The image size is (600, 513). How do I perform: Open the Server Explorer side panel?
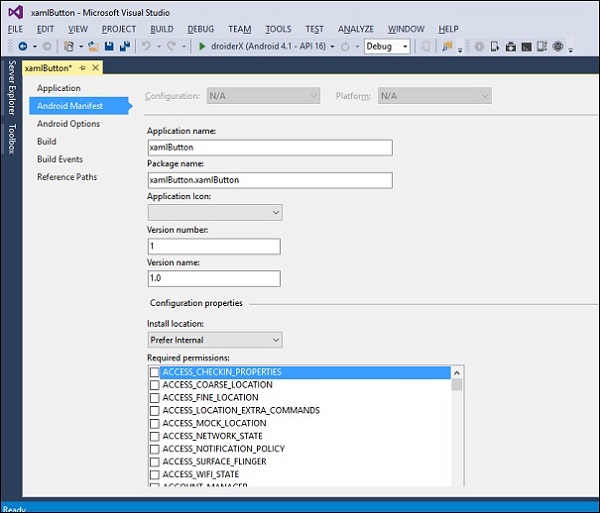12,88
